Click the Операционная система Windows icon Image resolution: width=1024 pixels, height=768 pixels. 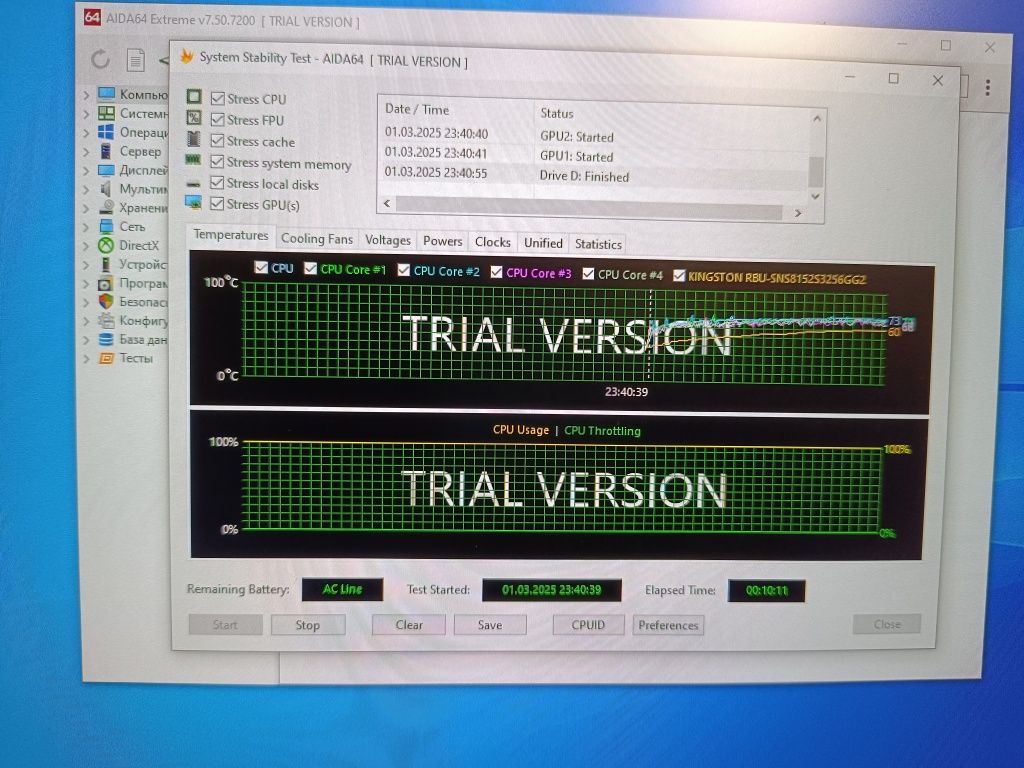pyautogui.click(x=106, y=132)
